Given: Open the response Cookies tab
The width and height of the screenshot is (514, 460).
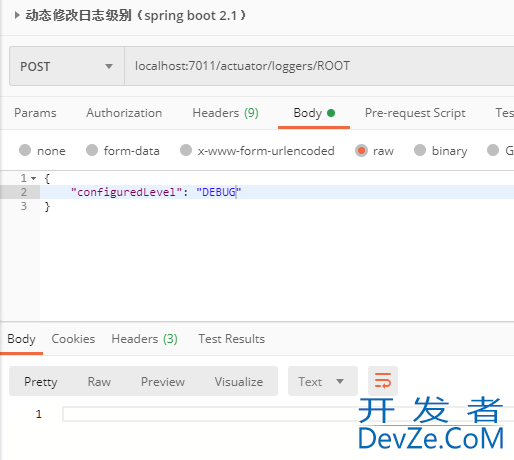Looking at the screenshot, I should (x=73, y=339).
